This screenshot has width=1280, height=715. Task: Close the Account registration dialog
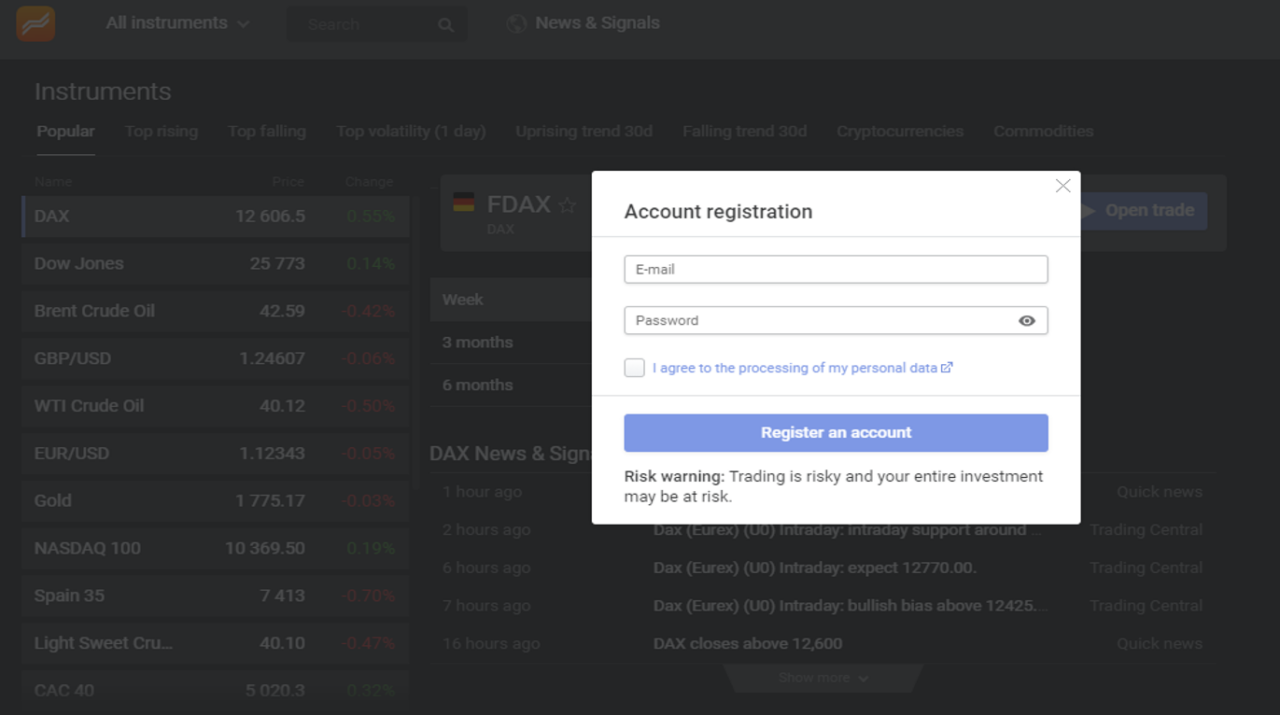coord(1063,186)
